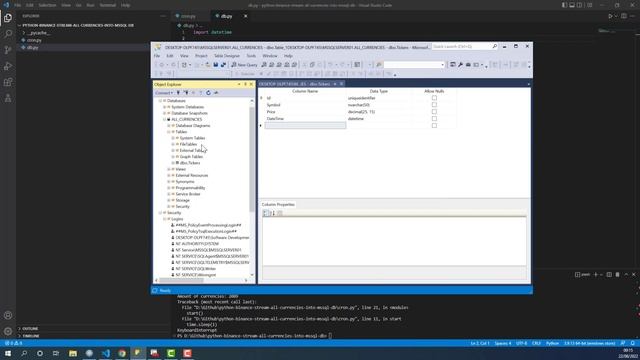Click UTF-8 encoding in status bar
The width and height of the screenshot is (640, 360).
(x=521, y=344)
